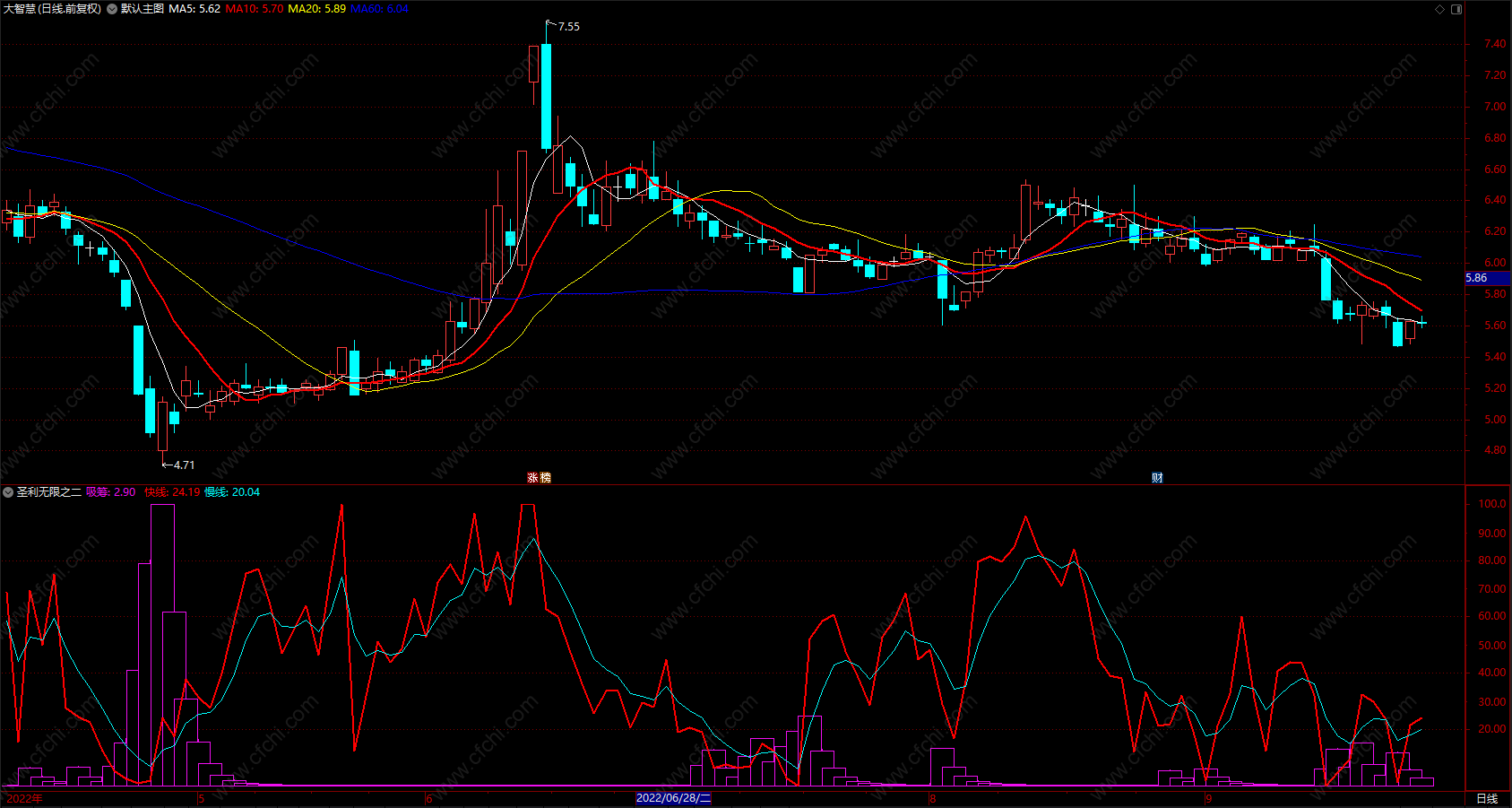Click the MA60: 6.04 indicator value
1512x808 pixels.
point(379,9)
